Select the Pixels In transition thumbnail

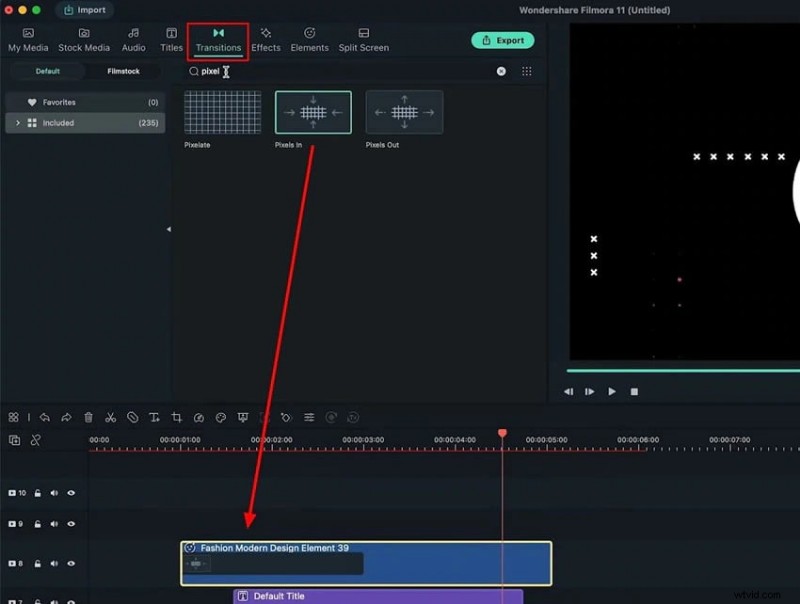pyautogui.click(x=313, y=112)
